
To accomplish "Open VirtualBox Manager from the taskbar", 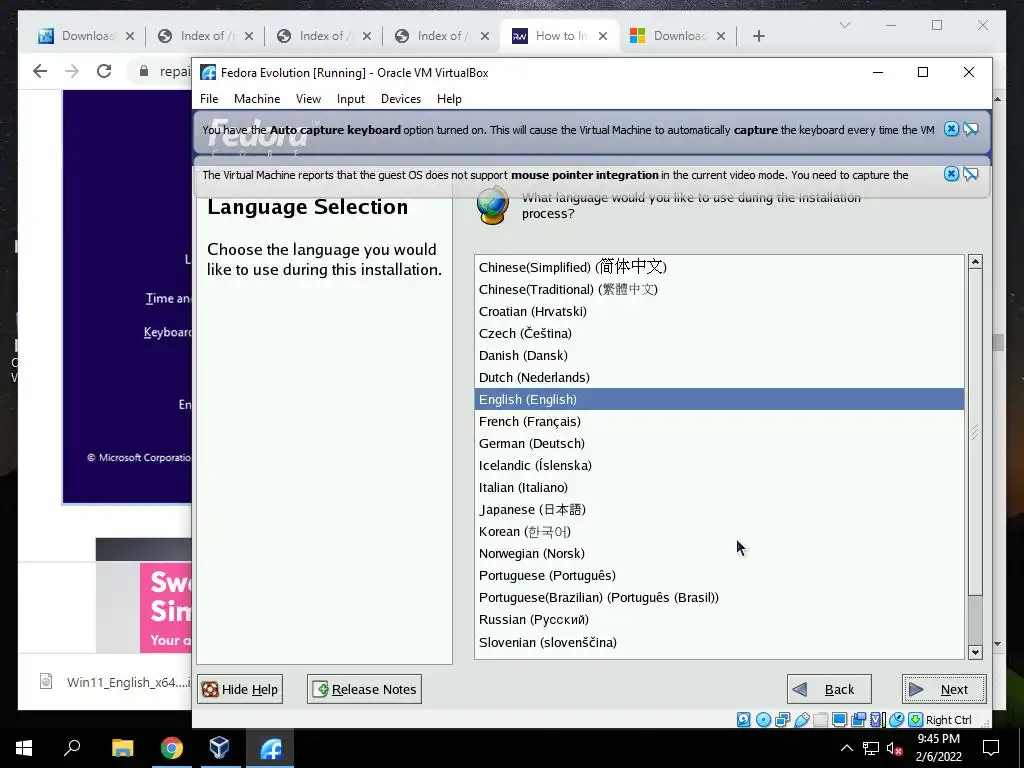I will (219, 748).
